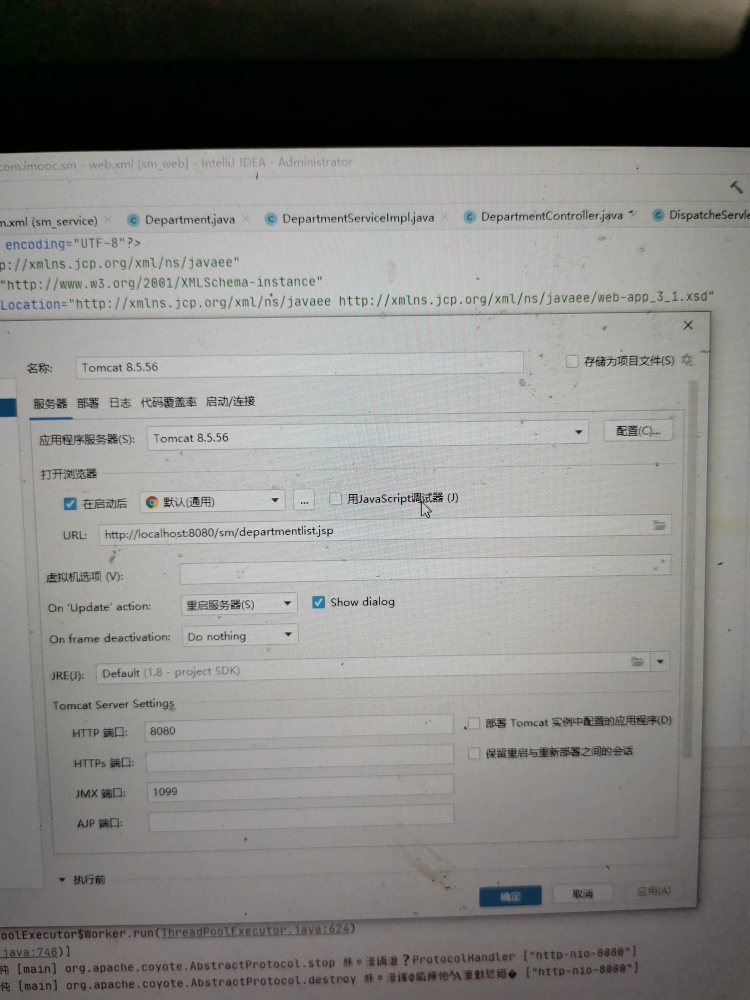
Task: Click the expand icon in 虚拟机选项 field
Action: coord(659,565)
